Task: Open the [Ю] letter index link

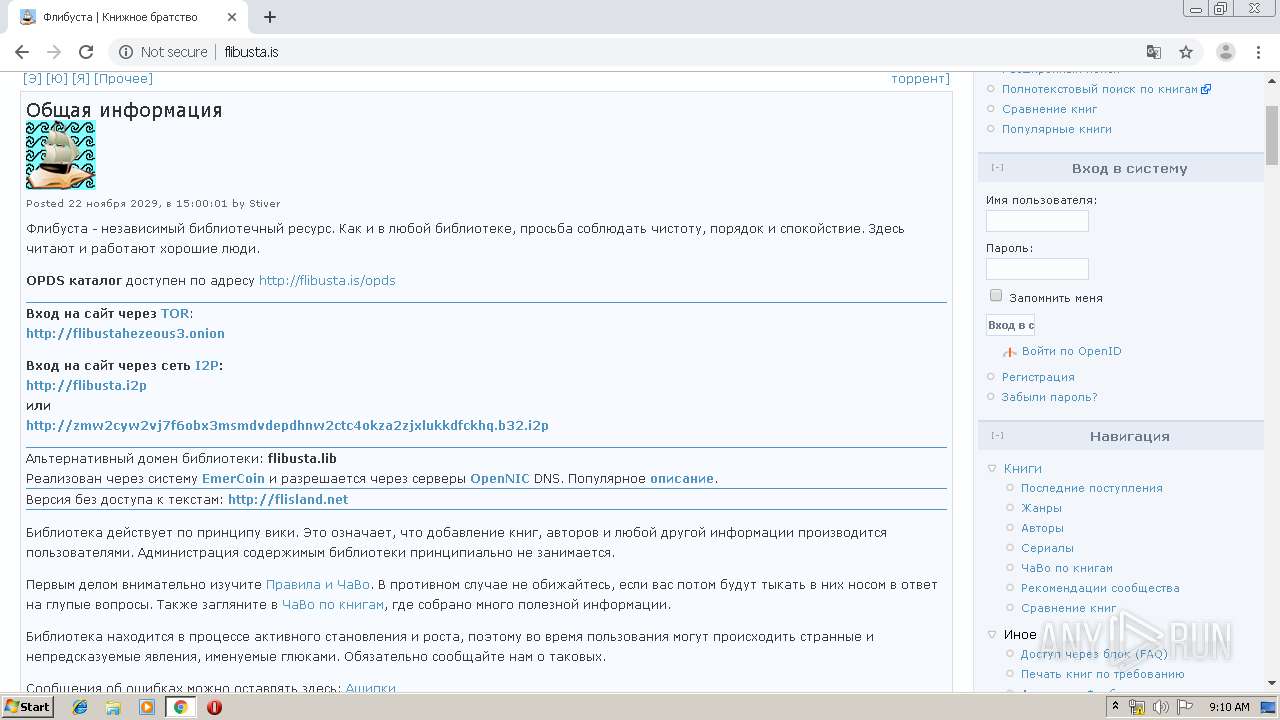Action: point(57,78)
